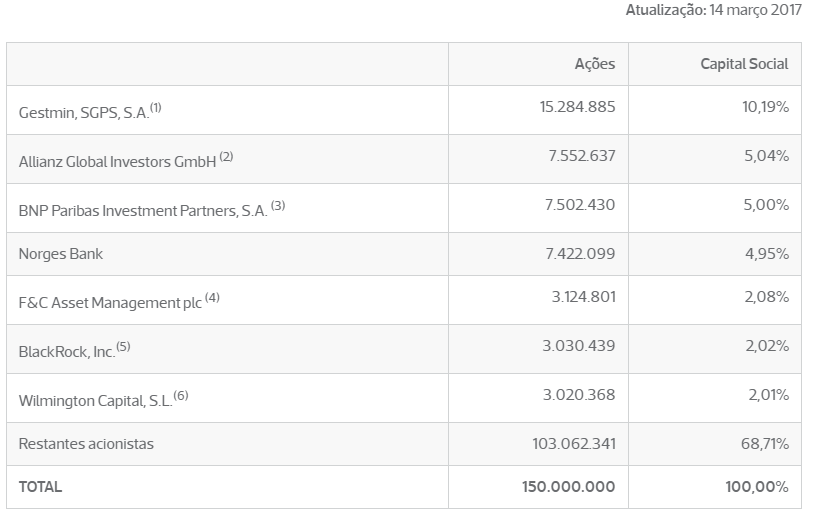Click the 'TOTAL' row label
This screenshot has height=515, width=814.
coord(40,487)
